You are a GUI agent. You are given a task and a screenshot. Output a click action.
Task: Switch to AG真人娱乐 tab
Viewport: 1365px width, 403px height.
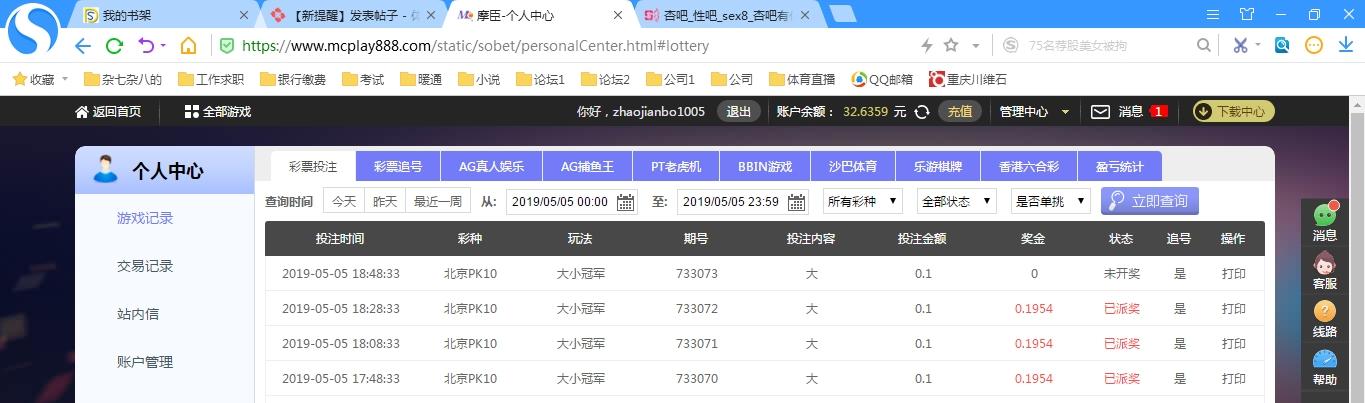point(491,167)
